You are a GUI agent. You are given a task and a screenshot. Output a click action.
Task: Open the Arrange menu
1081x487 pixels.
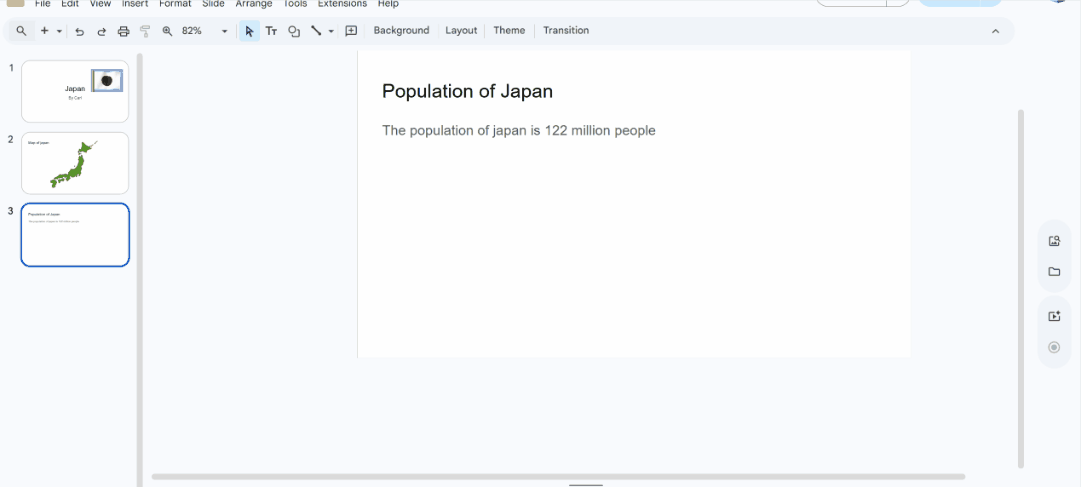(254, 3)
